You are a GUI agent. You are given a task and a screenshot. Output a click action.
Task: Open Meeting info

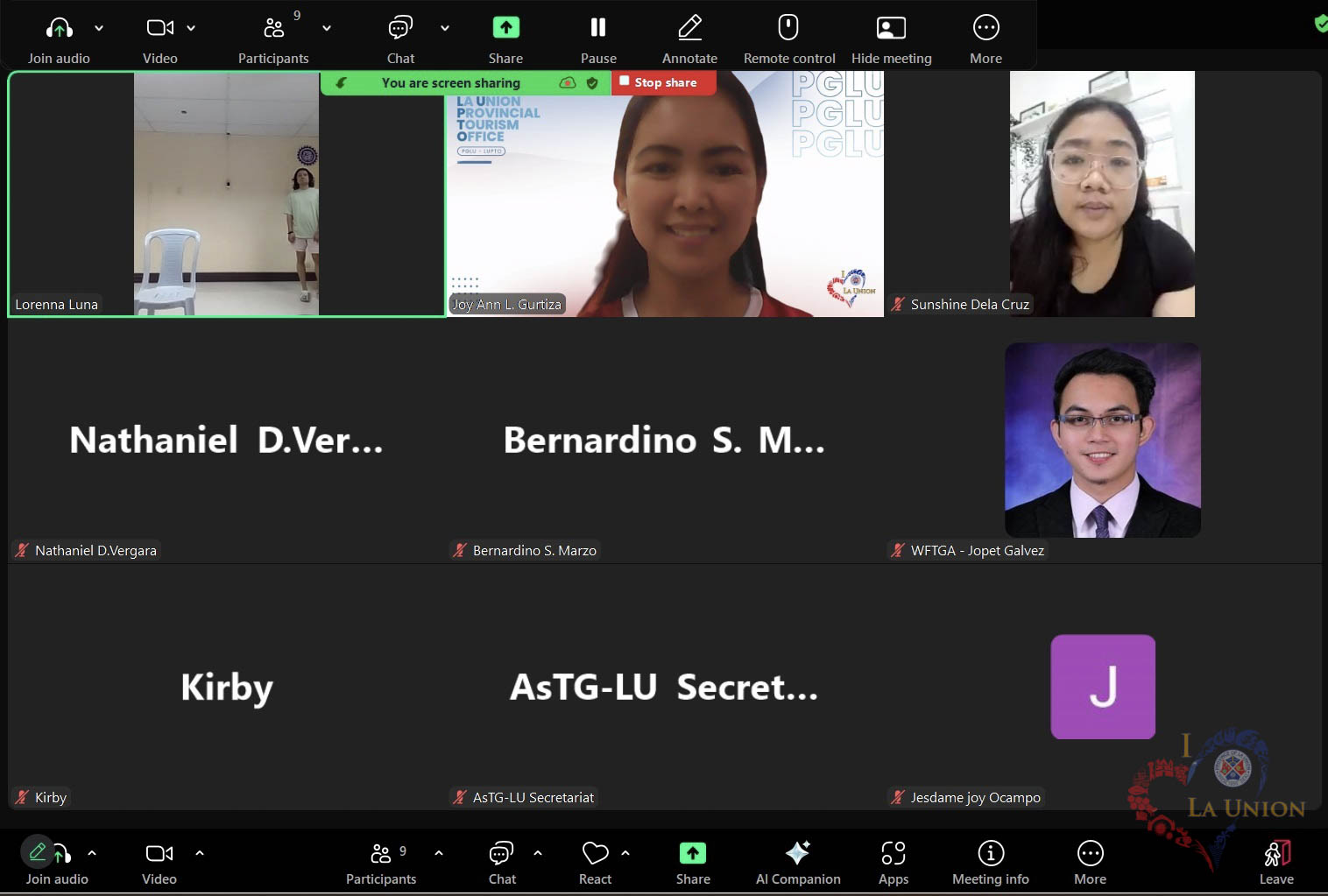pyautogui.click(x=991, y=864)
